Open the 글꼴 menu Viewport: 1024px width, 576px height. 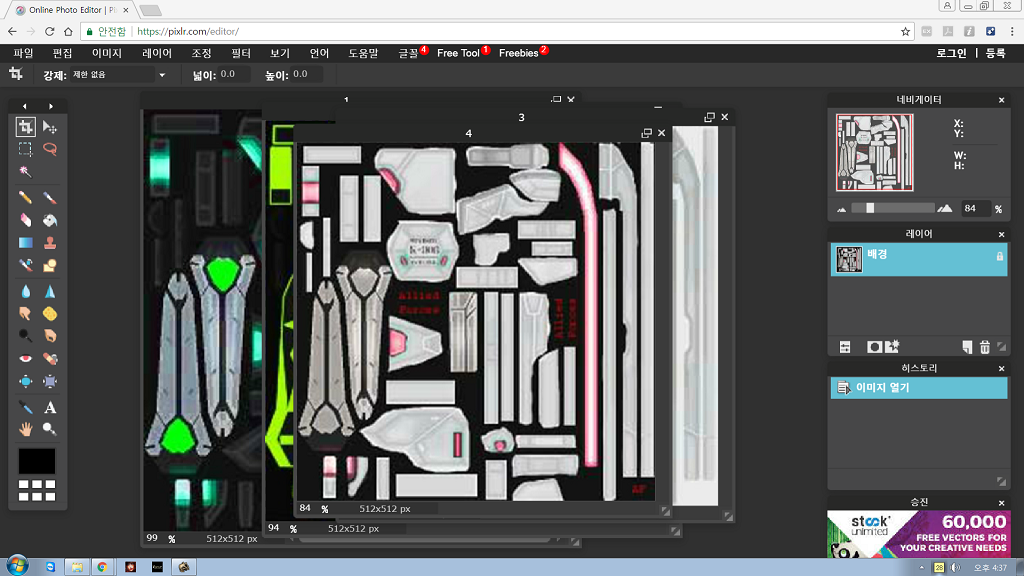click(x=409, y=53)
